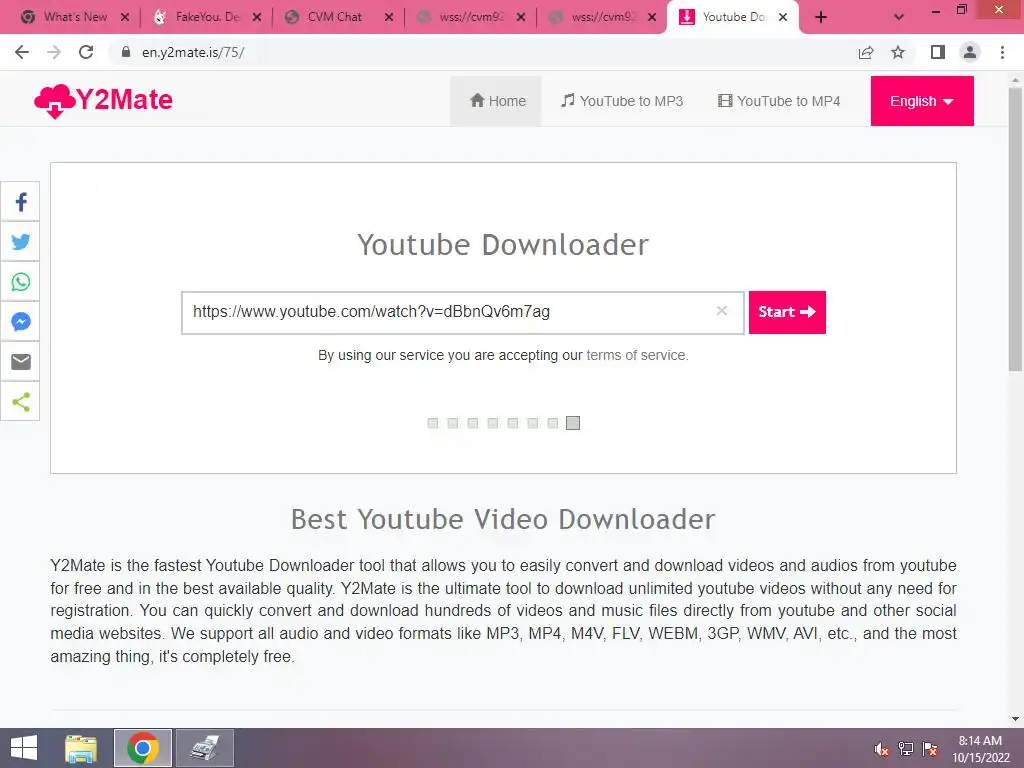Share via Messenger icon
Screen dimensions: 1024x768
point(21,321)
